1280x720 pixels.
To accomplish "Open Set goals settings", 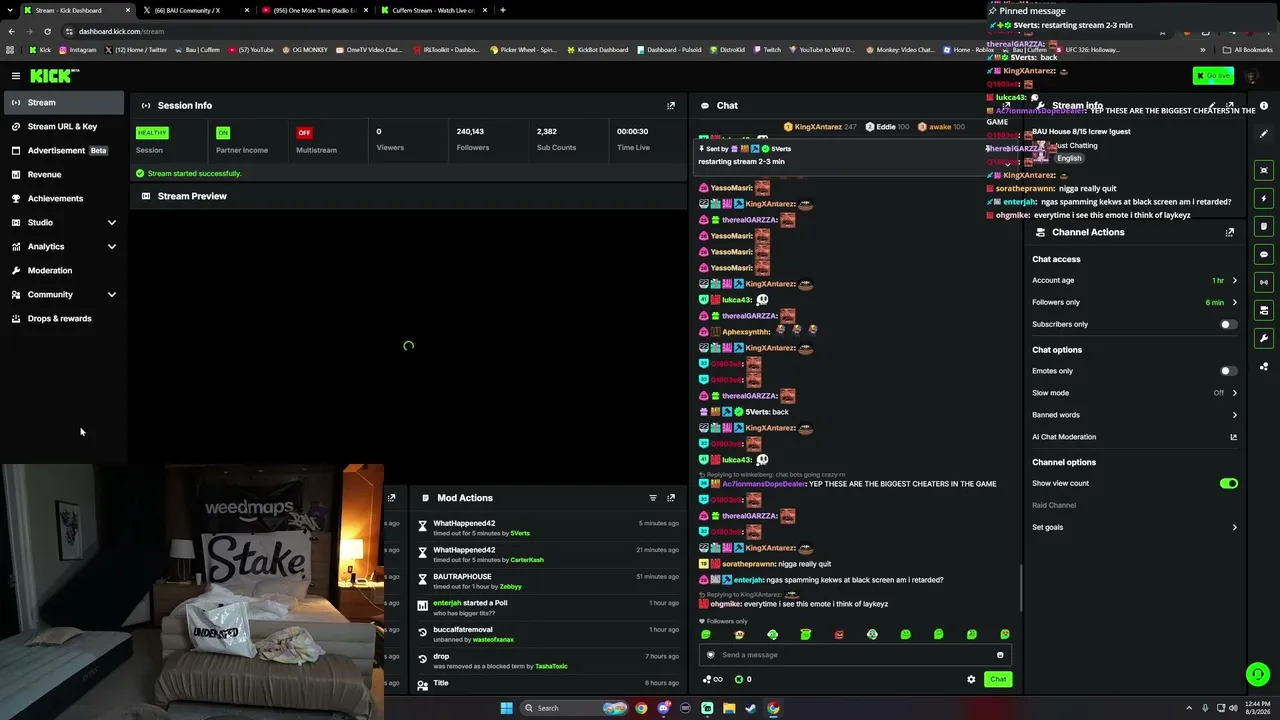I will pos(1135,527).
